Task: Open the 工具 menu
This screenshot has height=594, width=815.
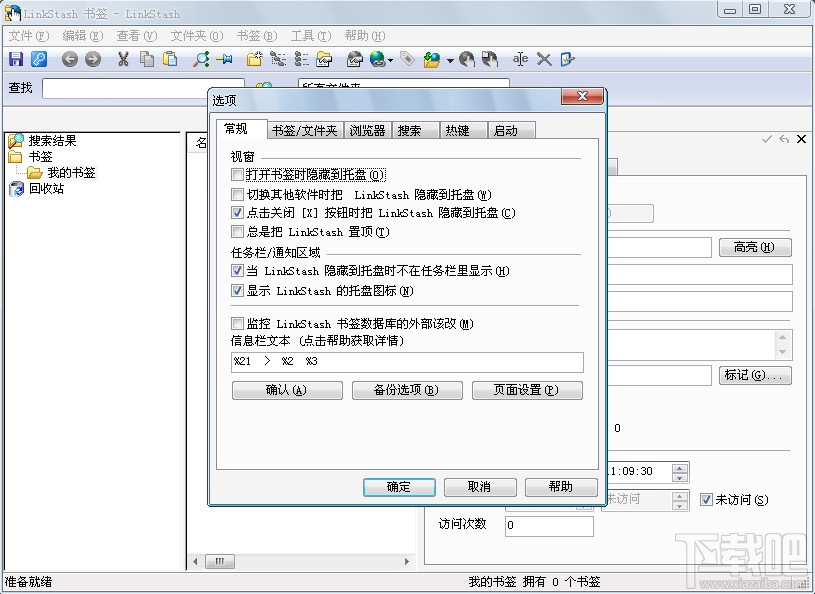Action: pyautogui.click(x=309, y=35)
